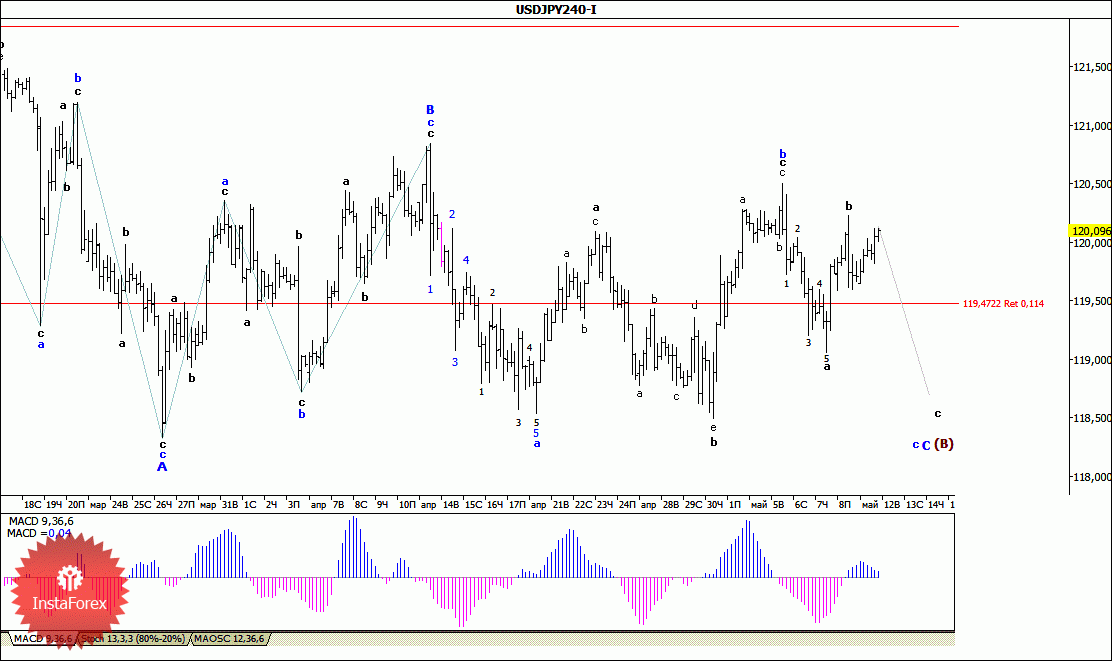The width and height of the screenshot is (1112, 661).
Task: Click the 26Ч date on time axis
Action: pyautogui.click(x=164, y=505)
